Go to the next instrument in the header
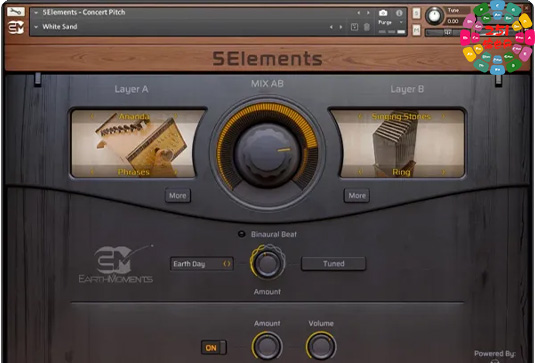Image resolution: width=535 pixels, height=363 pixels. point(368,13)
